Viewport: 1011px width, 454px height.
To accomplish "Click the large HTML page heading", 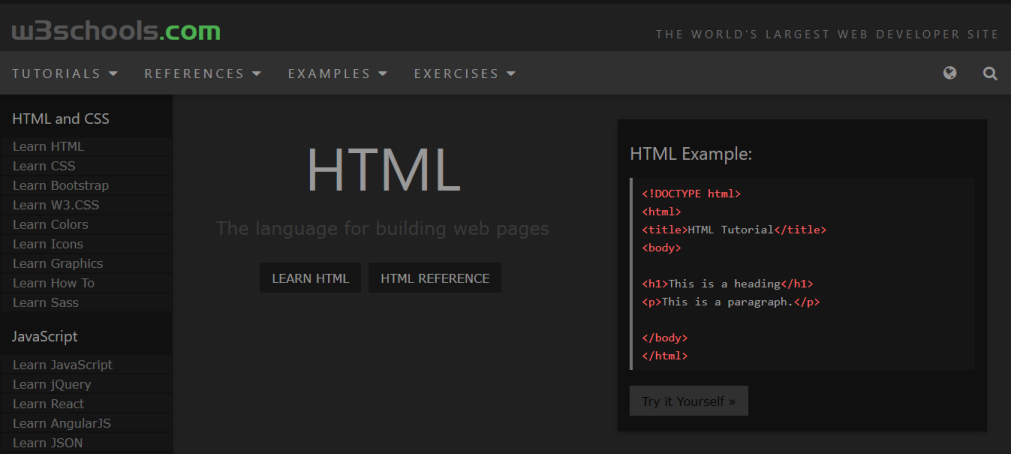I will 383,170.
